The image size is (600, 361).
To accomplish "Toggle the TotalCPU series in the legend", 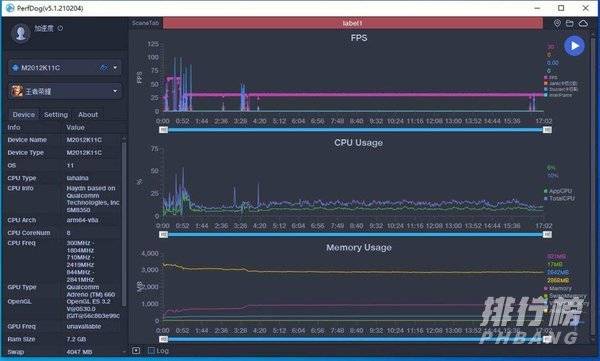I will (x=559, y=198).
